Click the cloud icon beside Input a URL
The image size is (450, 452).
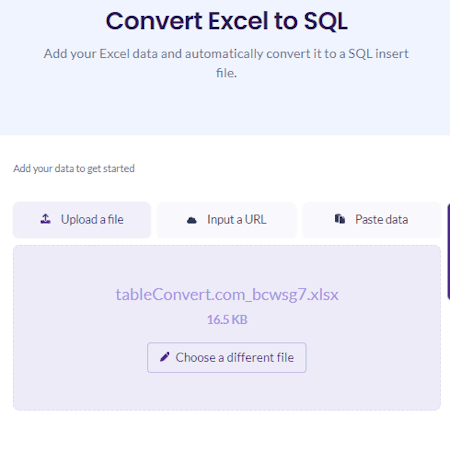click(192, 220)
